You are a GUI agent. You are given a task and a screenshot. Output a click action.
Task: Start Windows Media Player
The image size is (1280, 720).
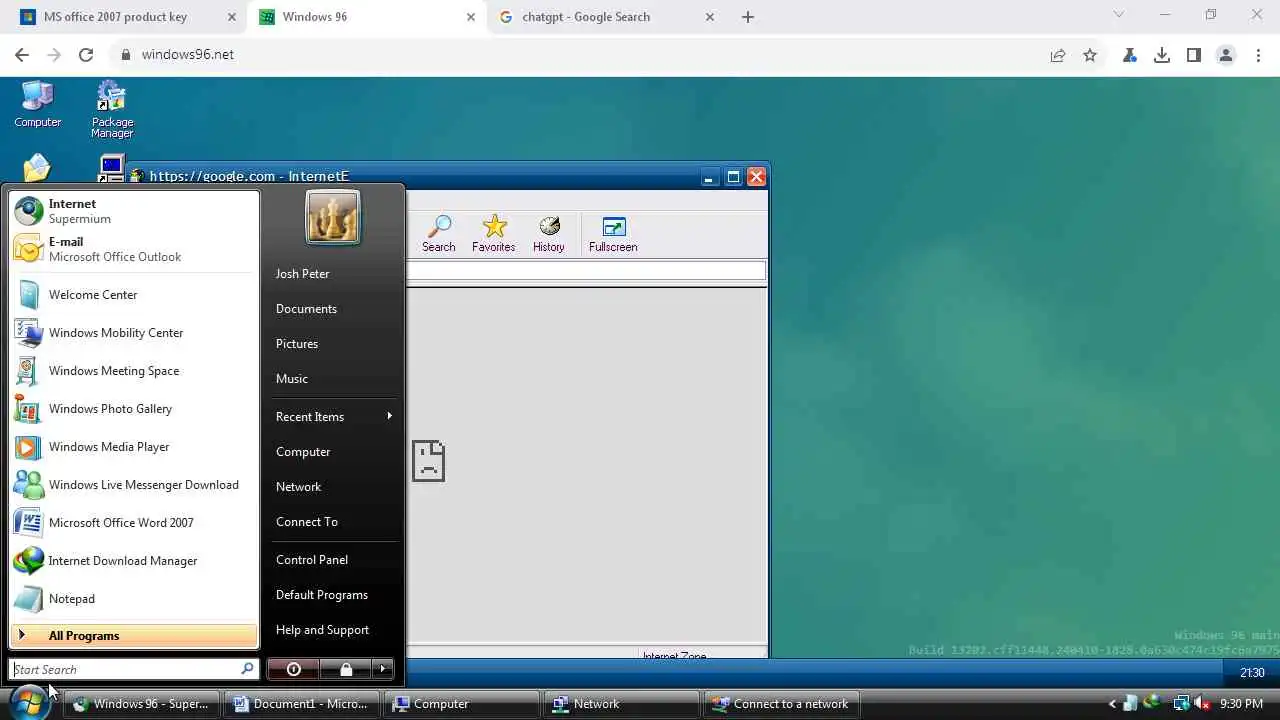click(134, 447)
